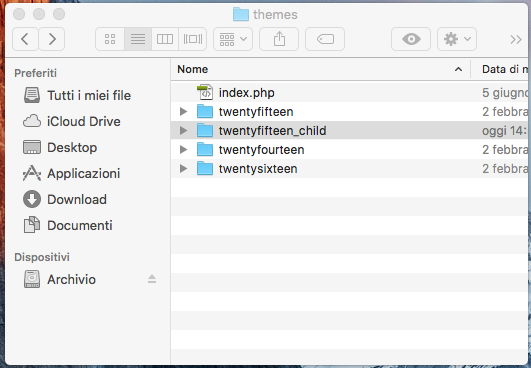Switch to list view

pyautogui.click(x=138, y=39)
